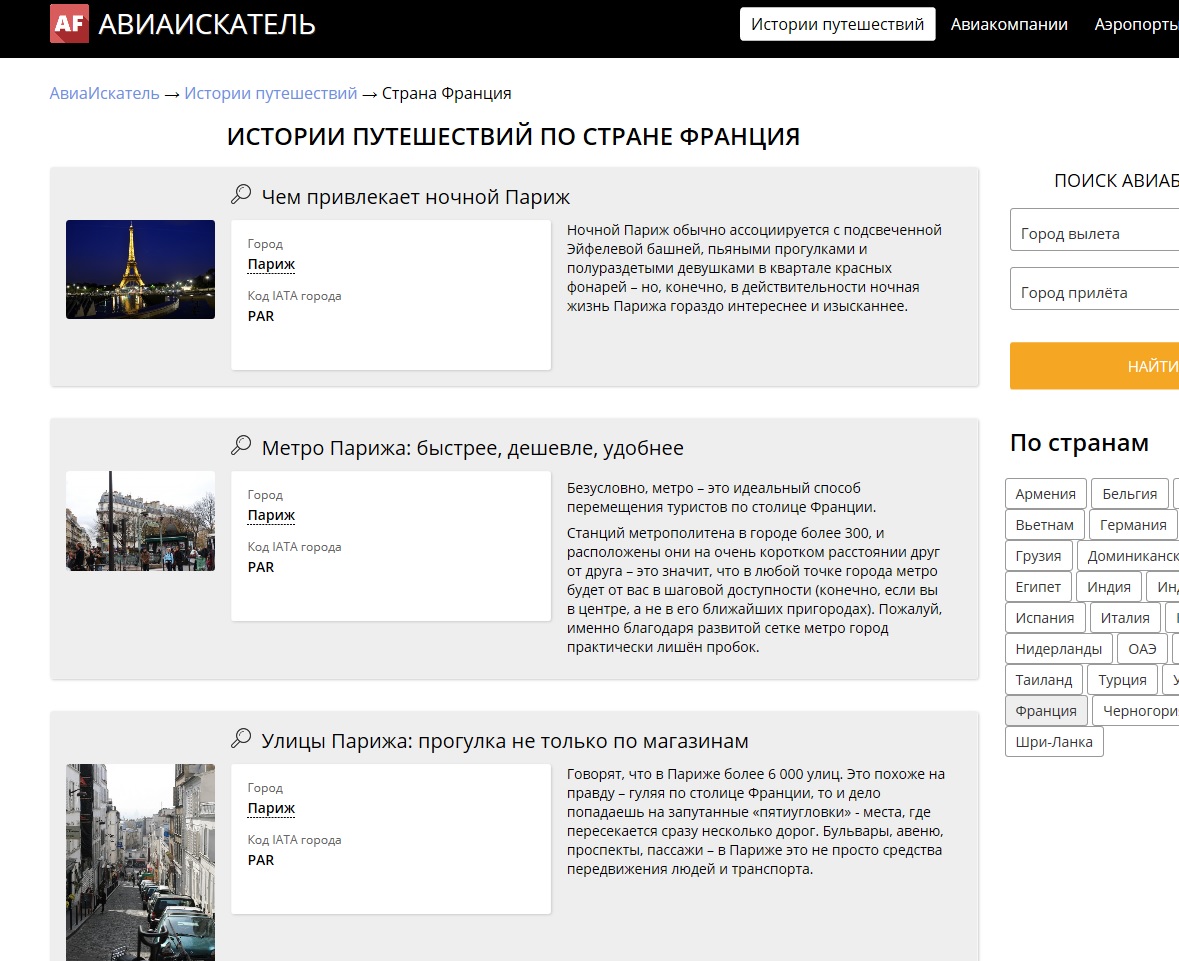Select the Индия country tag

tap(1109, 587)
